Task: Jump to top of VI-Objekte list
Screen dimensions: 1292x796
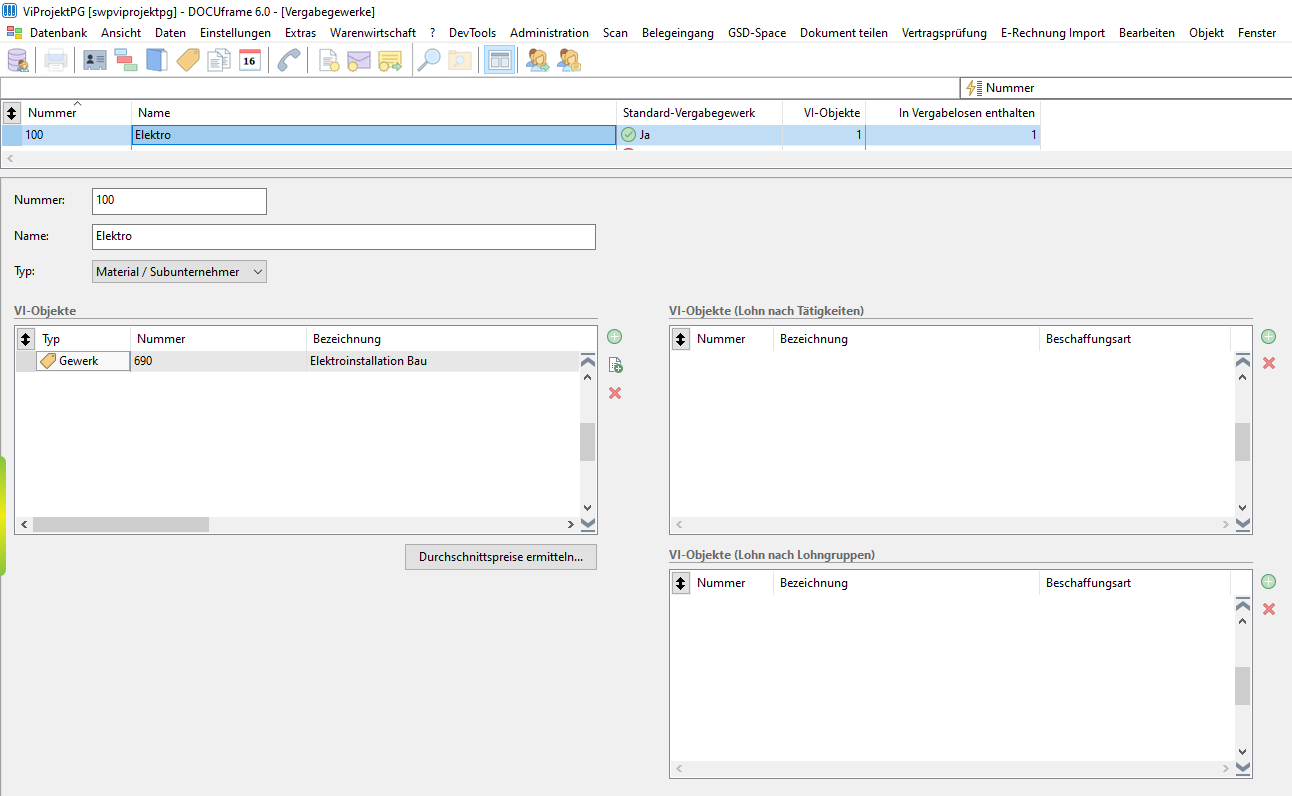Action: click(x=588, y=361)
